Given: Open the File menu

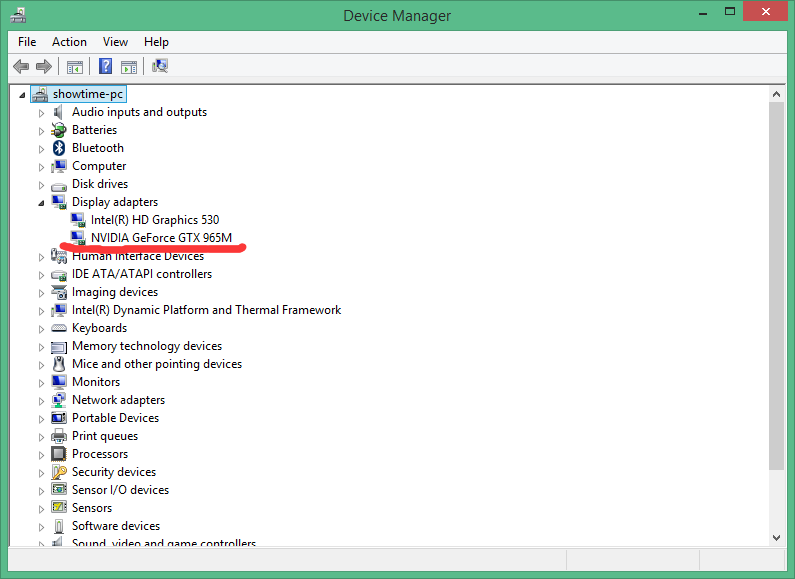Looking at the screenshot, I should tap(27, 42).
